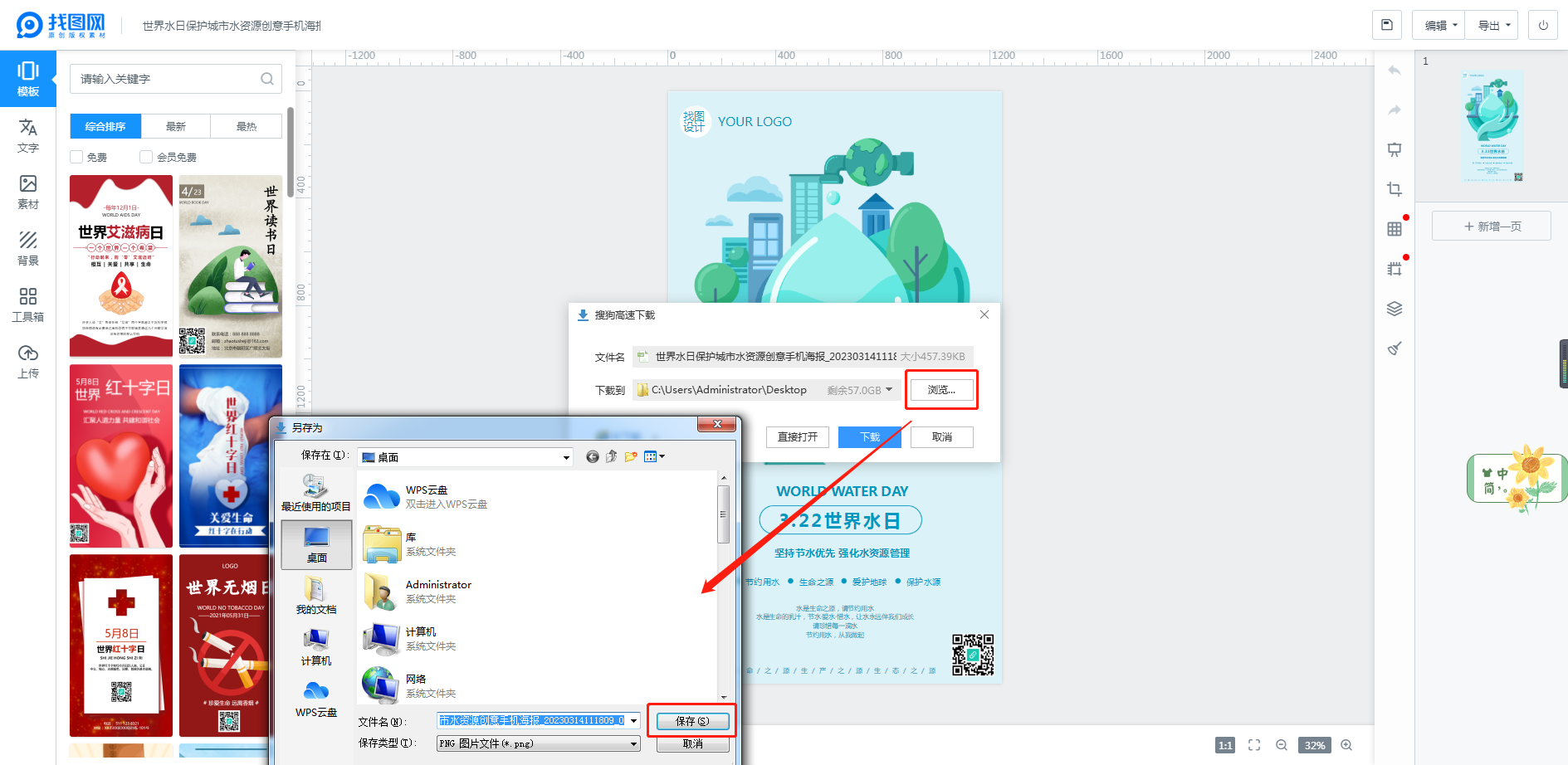Click the 上传 upload icon
Image resolution: width=1568 pixels, height=765 pixels.
coord(28,361)
